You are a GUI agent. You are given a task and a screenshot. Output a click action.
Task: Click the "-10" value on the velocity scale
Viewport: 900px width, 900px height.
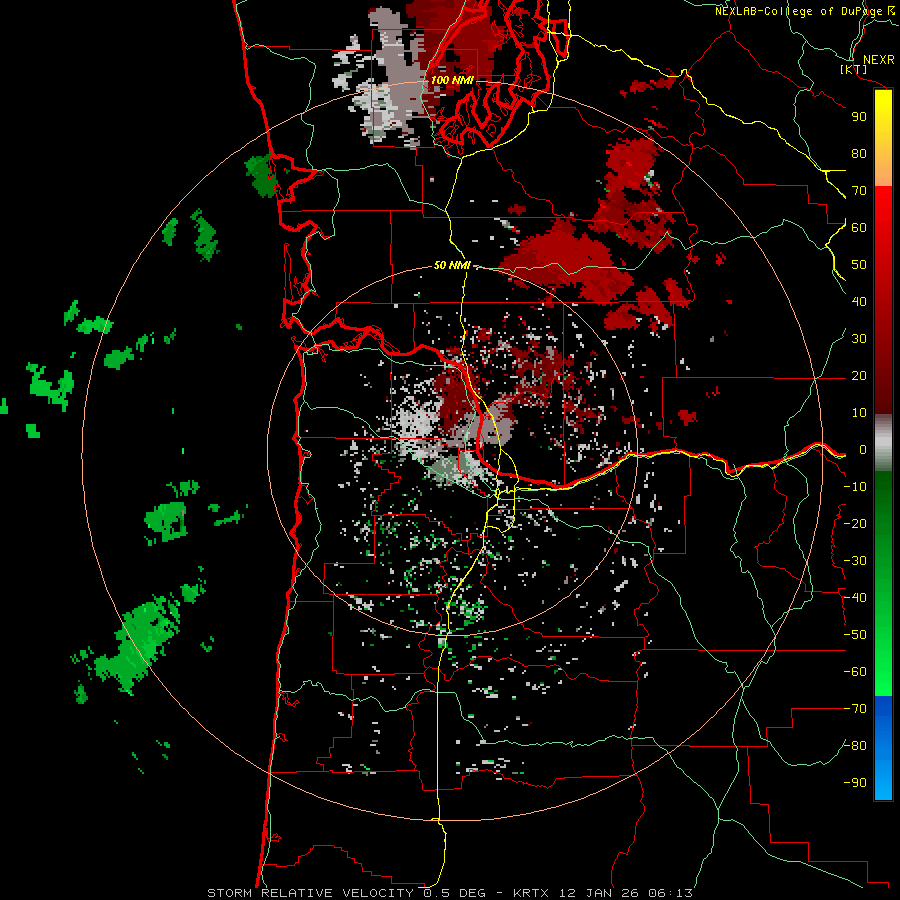click(x=855, y=487)
